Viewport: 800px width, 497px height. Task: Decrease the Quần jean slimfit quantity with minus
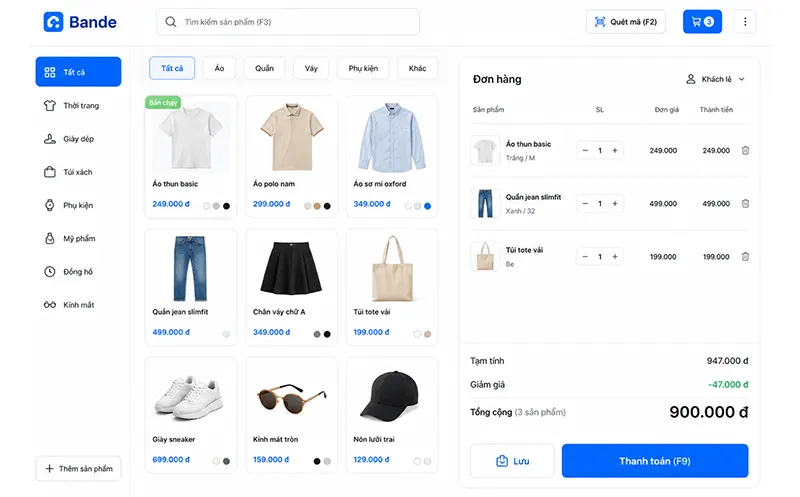click(x=585, y=204)
